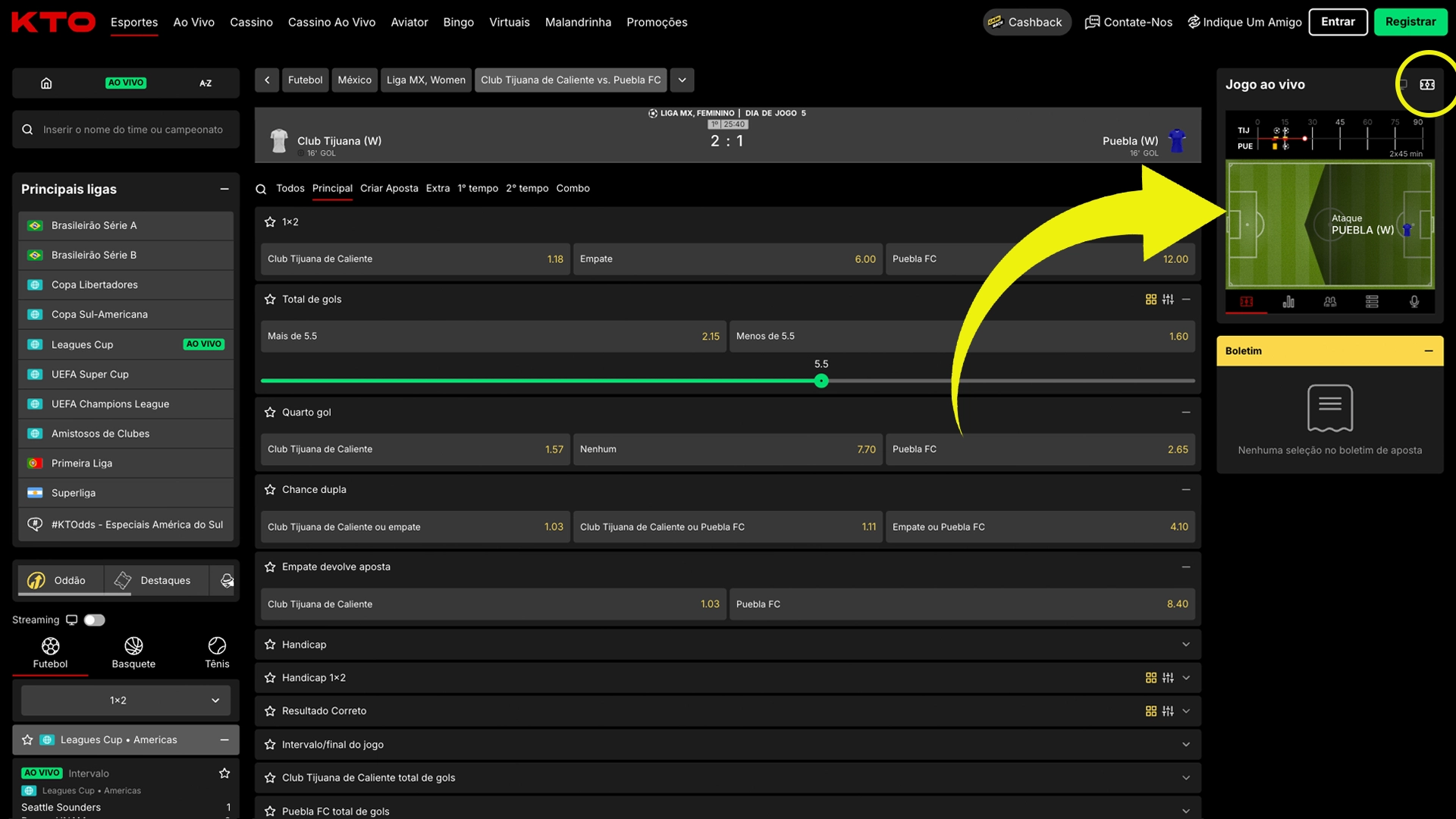Select the Liga MX, Women breadcrumb
The height and width of the screenshot is (819, 1456).
point(426,80)
